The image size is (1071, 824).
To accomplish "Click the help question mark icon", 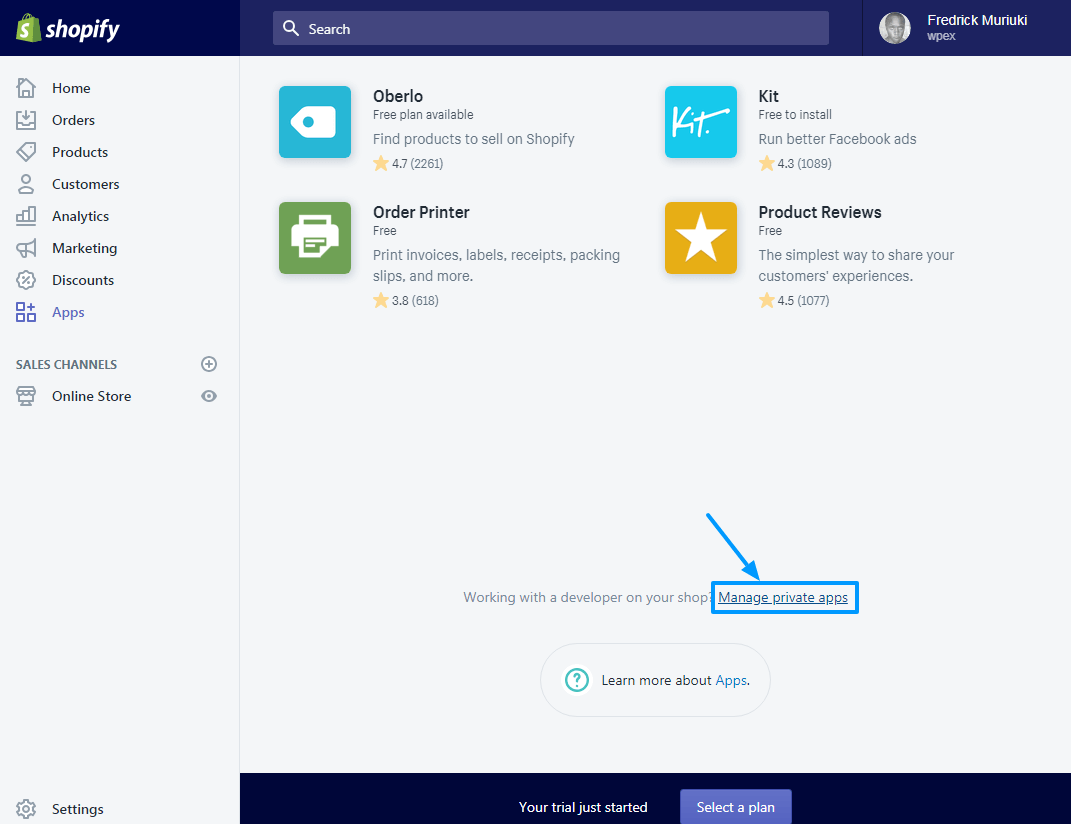I will point(577,680).
